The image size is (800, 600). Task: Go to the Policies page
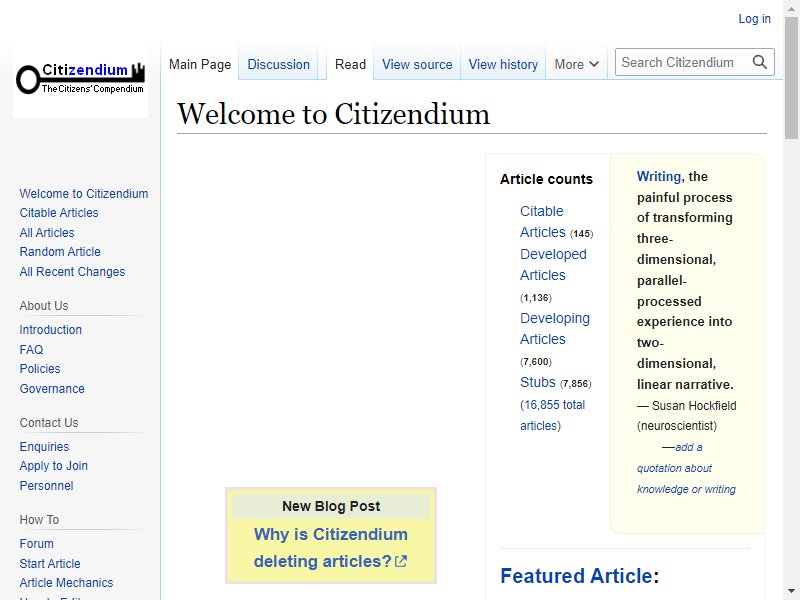pyautogui.click(x=40, y=368)
